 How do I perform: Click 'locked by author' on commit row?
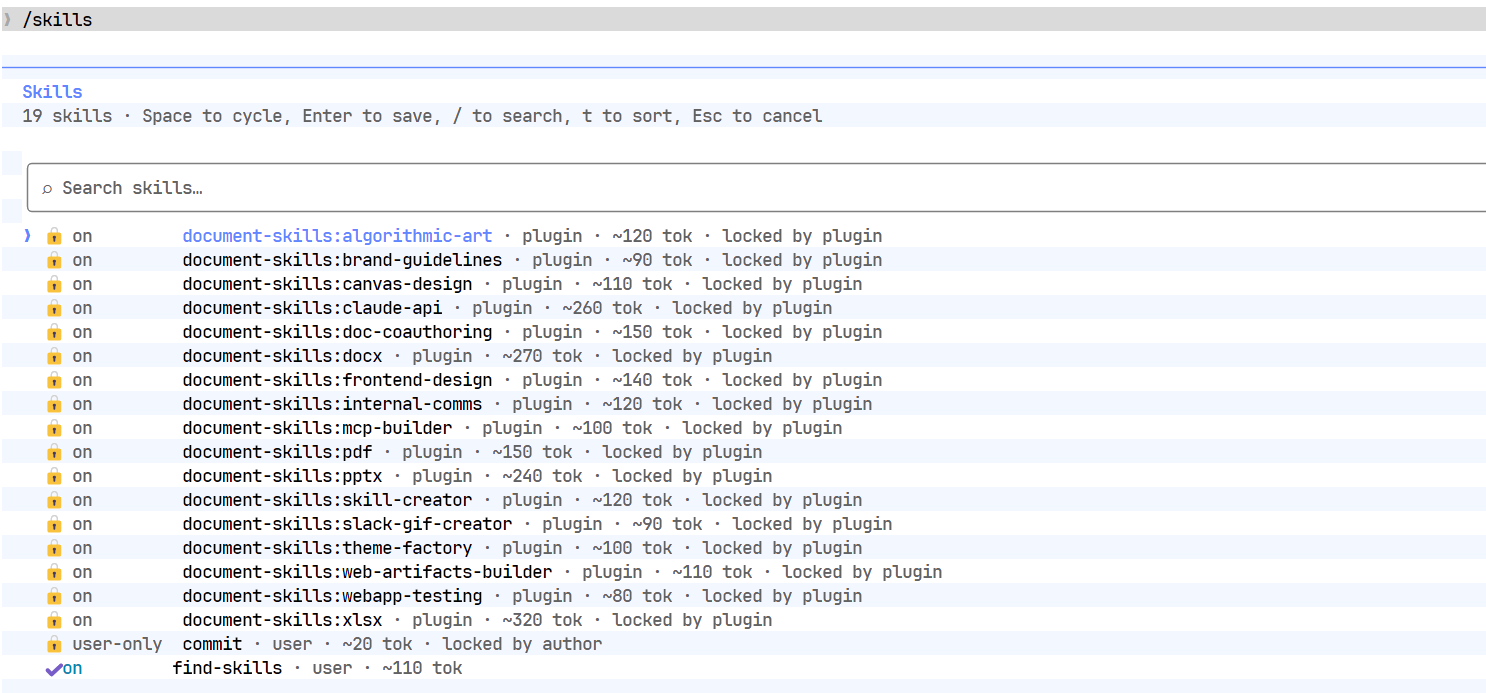point(522,644)
